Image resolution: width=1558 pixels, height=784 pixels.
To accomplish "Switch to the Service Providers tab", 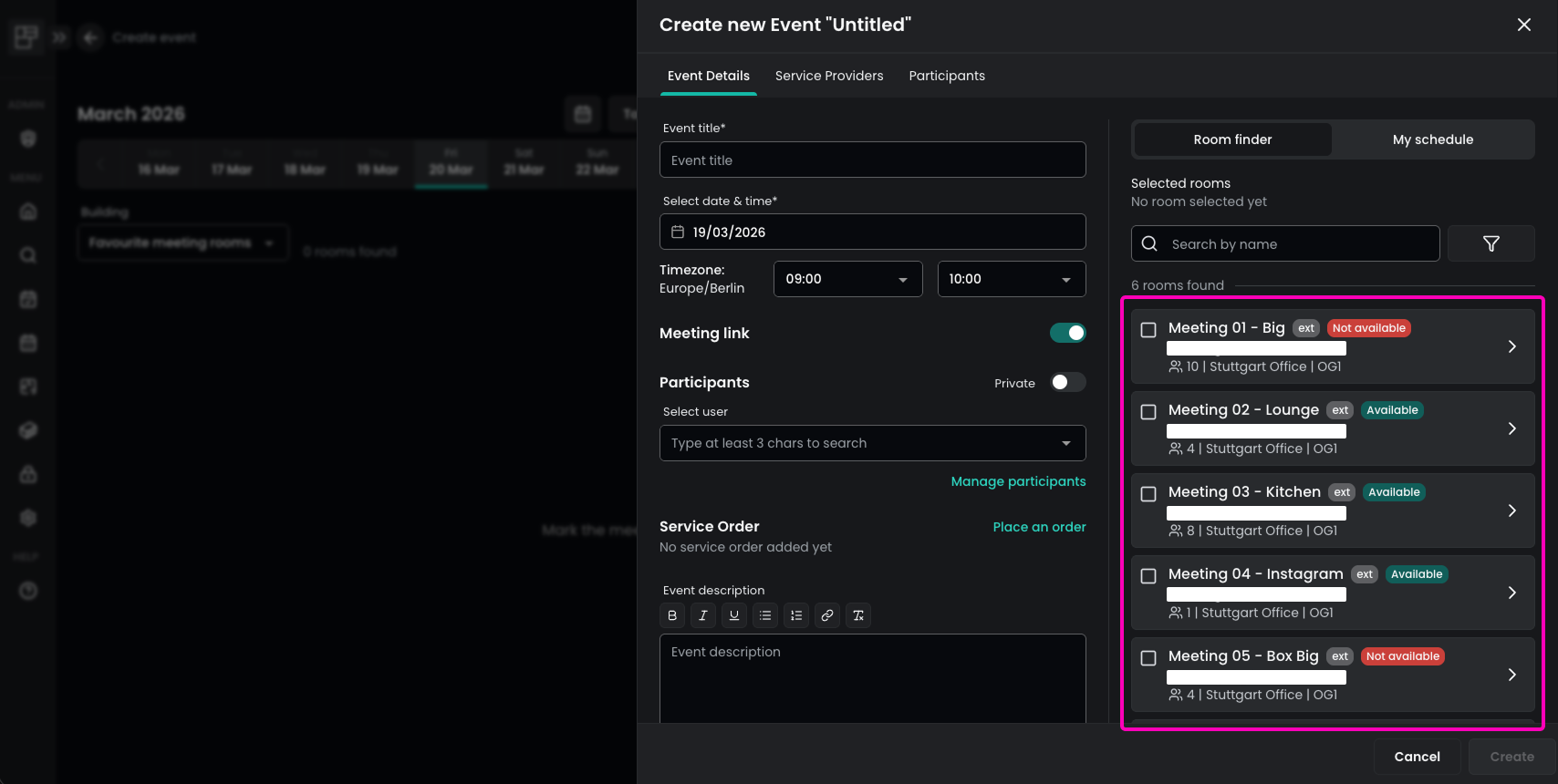I will [828, 76].
